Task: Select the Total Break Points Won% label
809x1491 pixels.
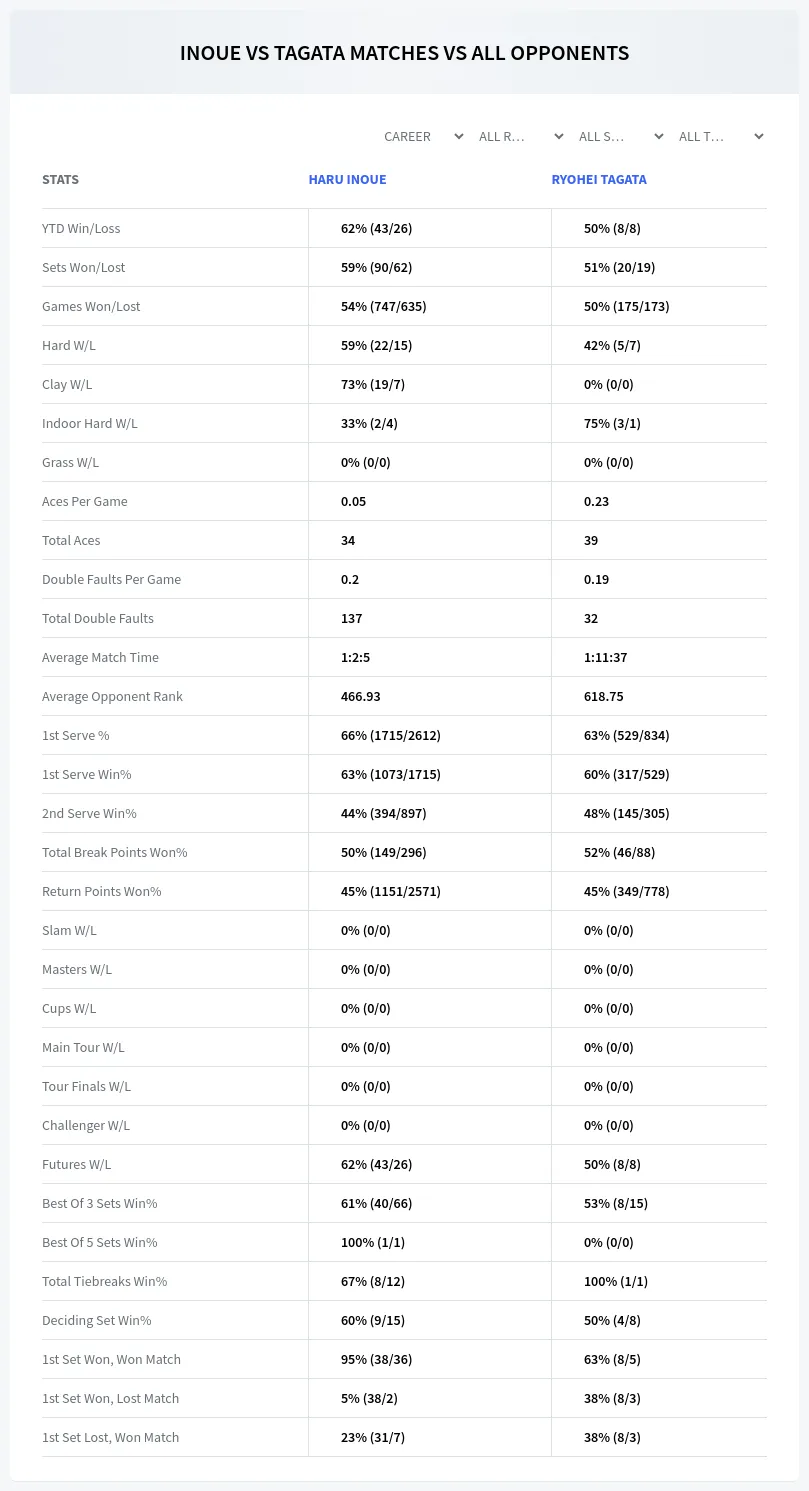Action: [x=115, y=852]
